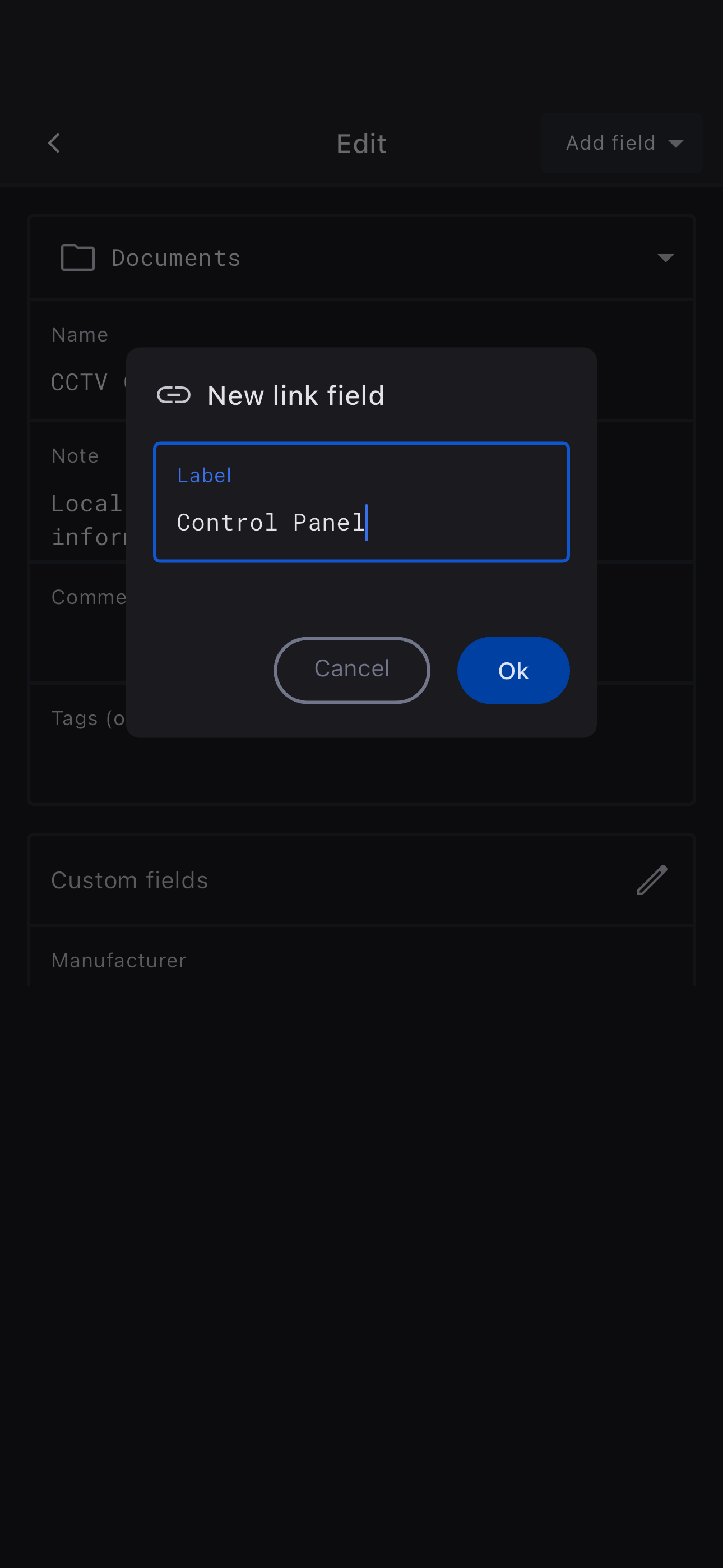Go back using the left chevron
Viewport: 723px width, 1568px height.
point(54,144)
